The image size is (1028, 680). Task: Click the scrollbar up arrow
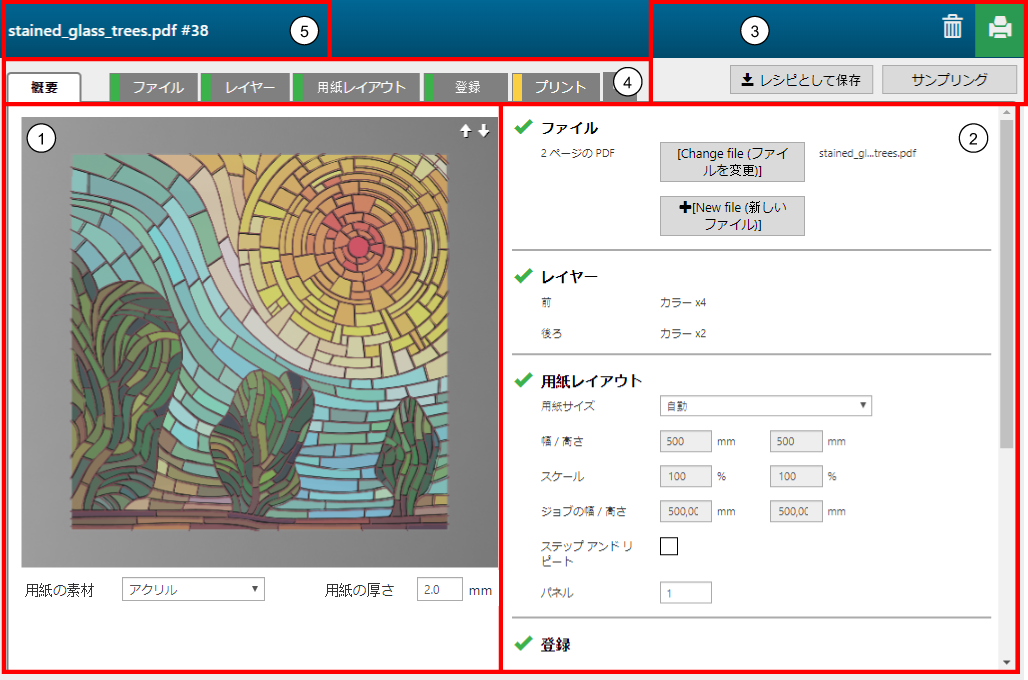(1006, 113)
